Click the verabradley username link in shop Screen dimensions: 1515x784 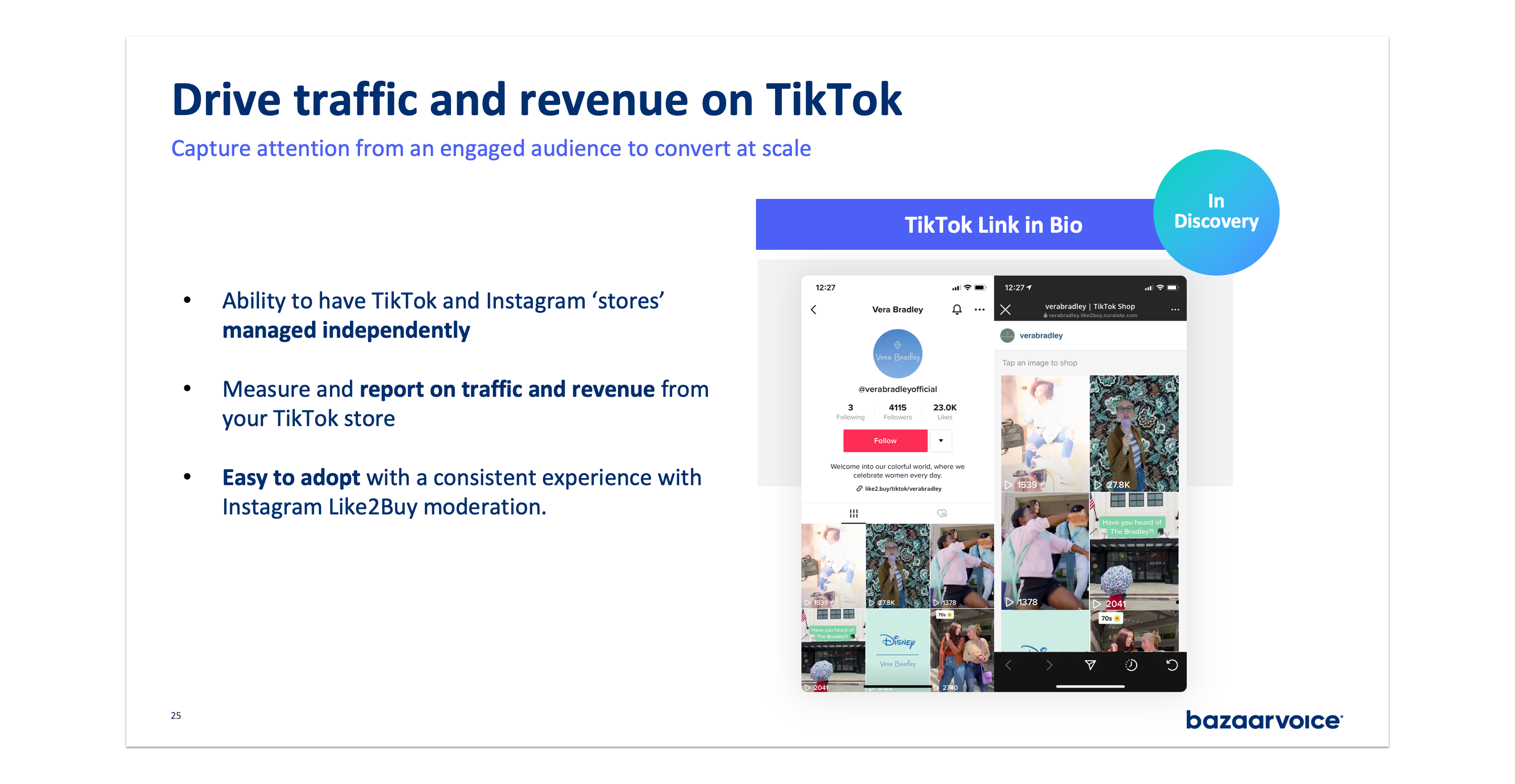[1040, 336]
